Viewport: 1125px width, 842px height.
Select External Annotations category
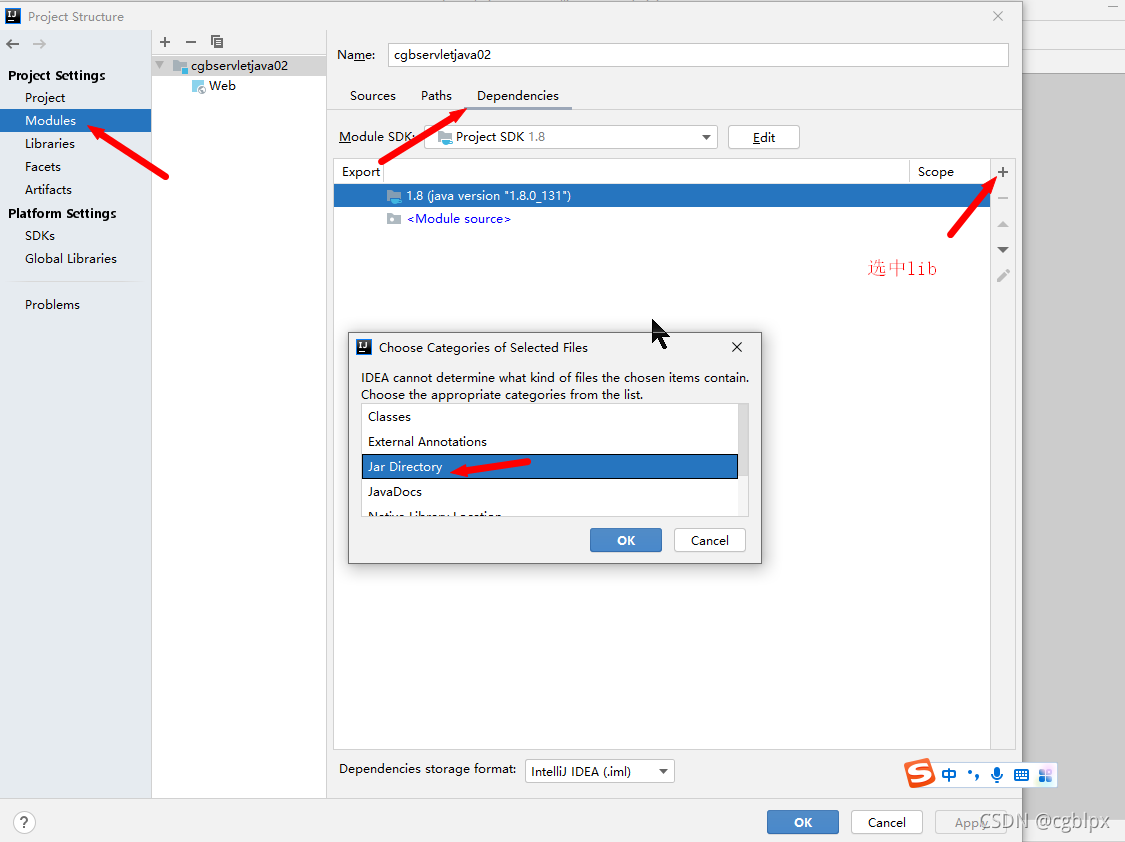point(550,442)
